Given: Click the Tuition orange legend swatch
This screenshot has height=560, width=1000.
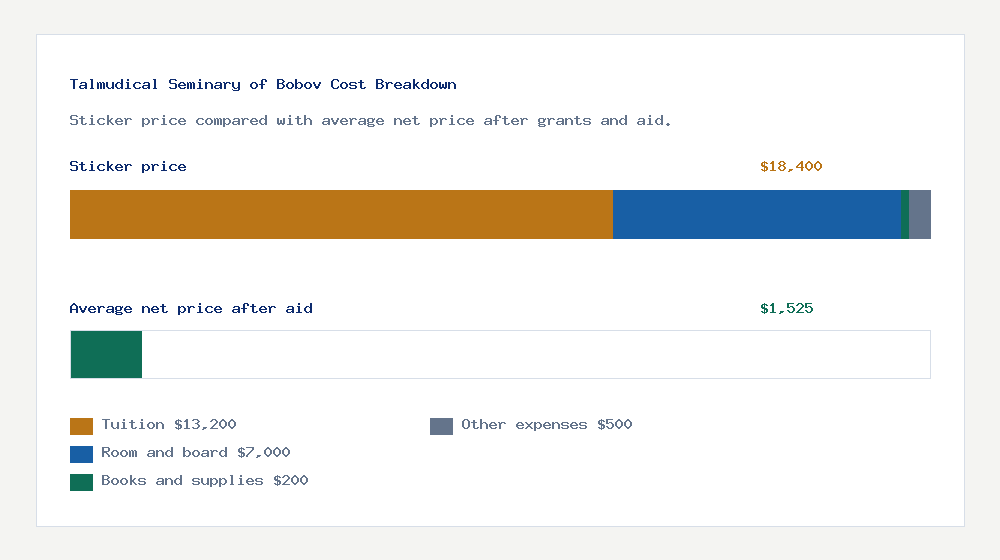Looking at the screenshot, I should tap(81, 426).
